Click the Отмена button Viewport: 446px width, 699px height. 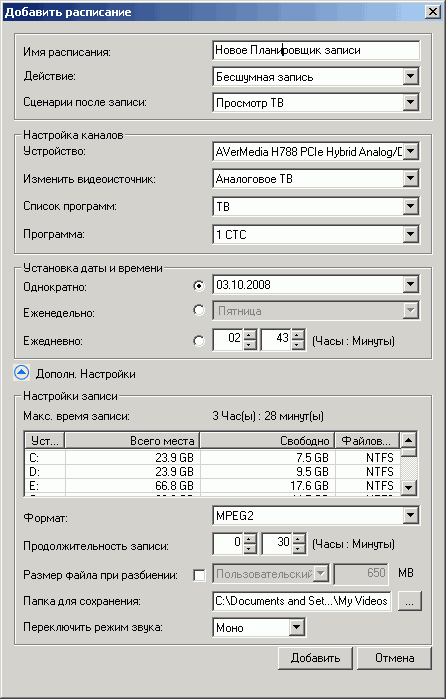394,658
